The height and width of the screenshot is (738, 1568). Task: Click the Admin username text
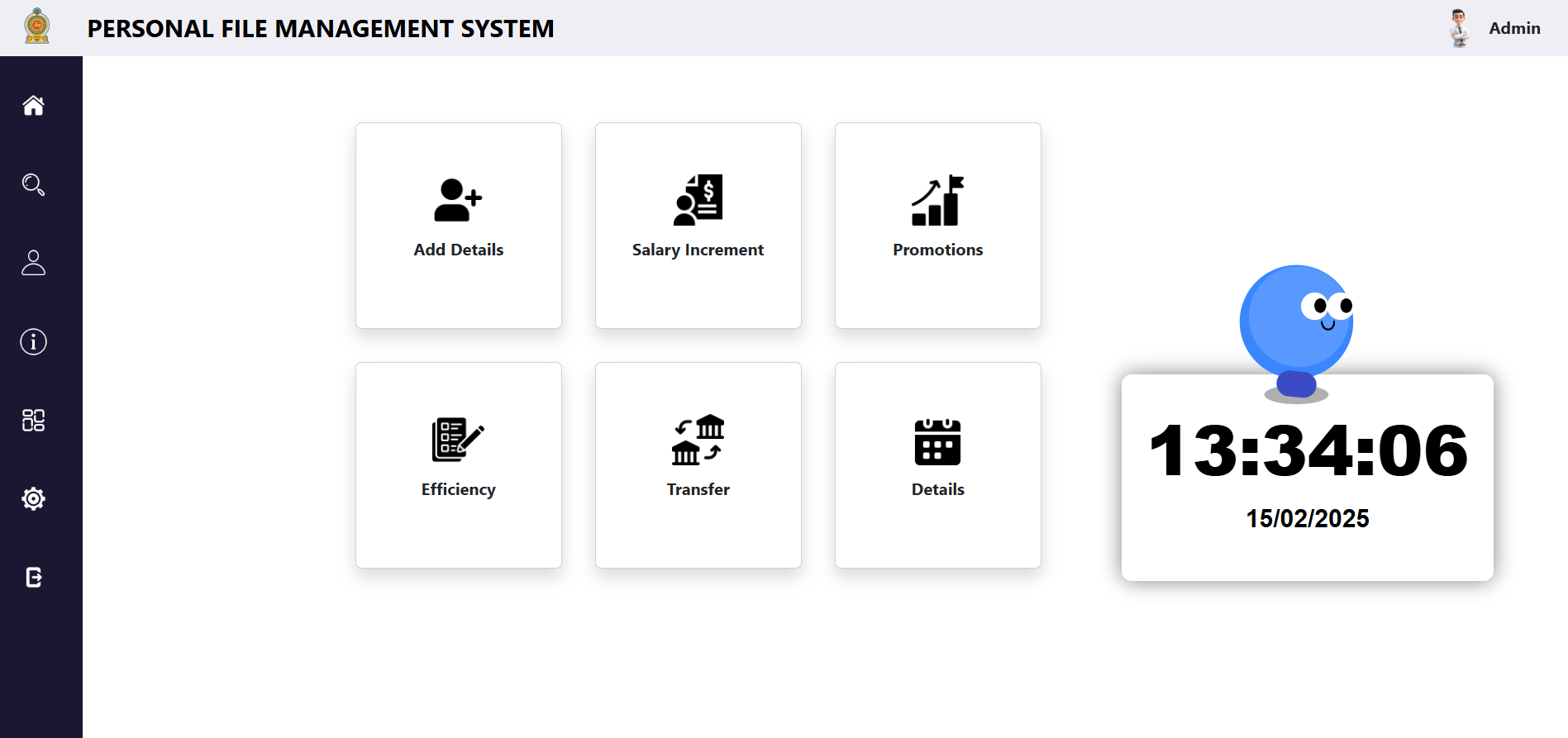(x=1514, y=28)
